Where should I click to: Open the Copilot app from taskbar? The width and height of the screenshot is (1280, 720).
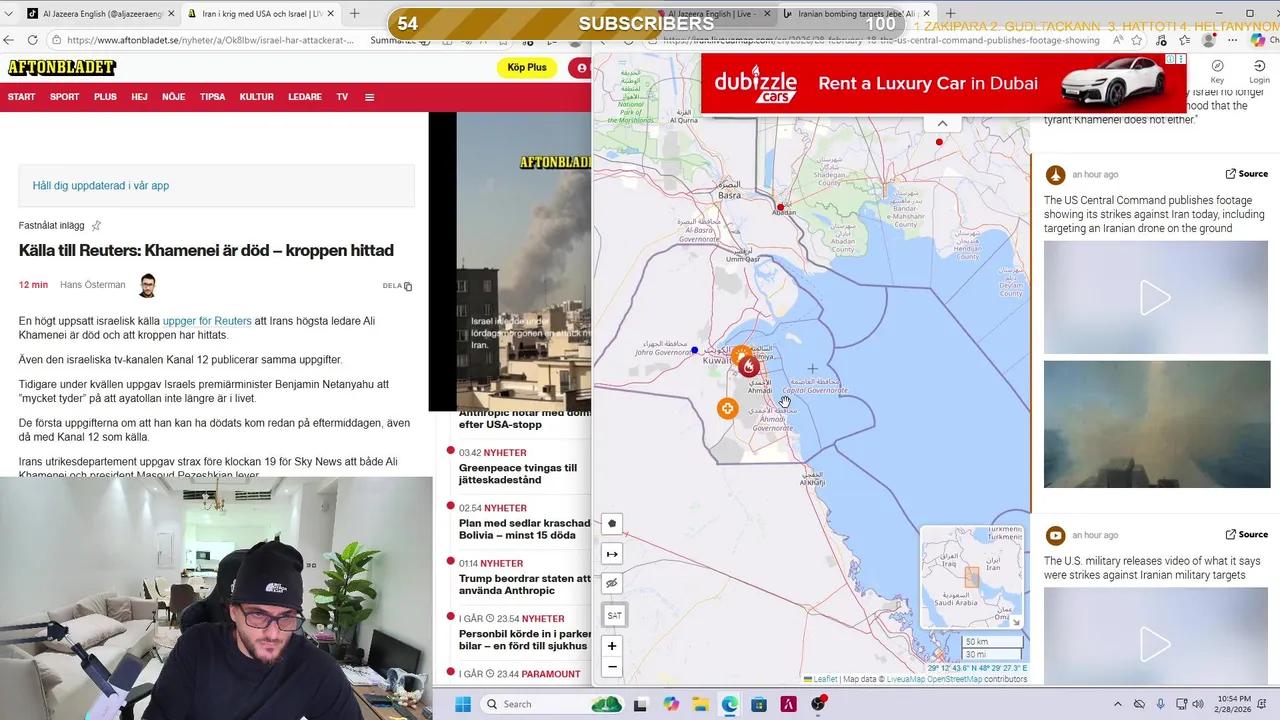pyautogui.click(x=670, y=704)
